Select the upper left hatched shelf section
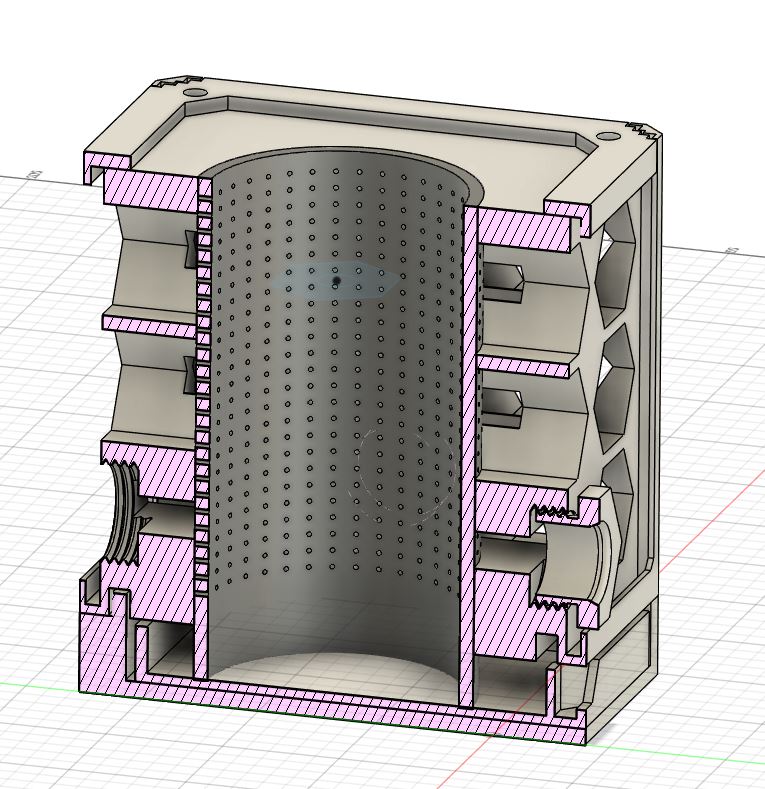 150,325
